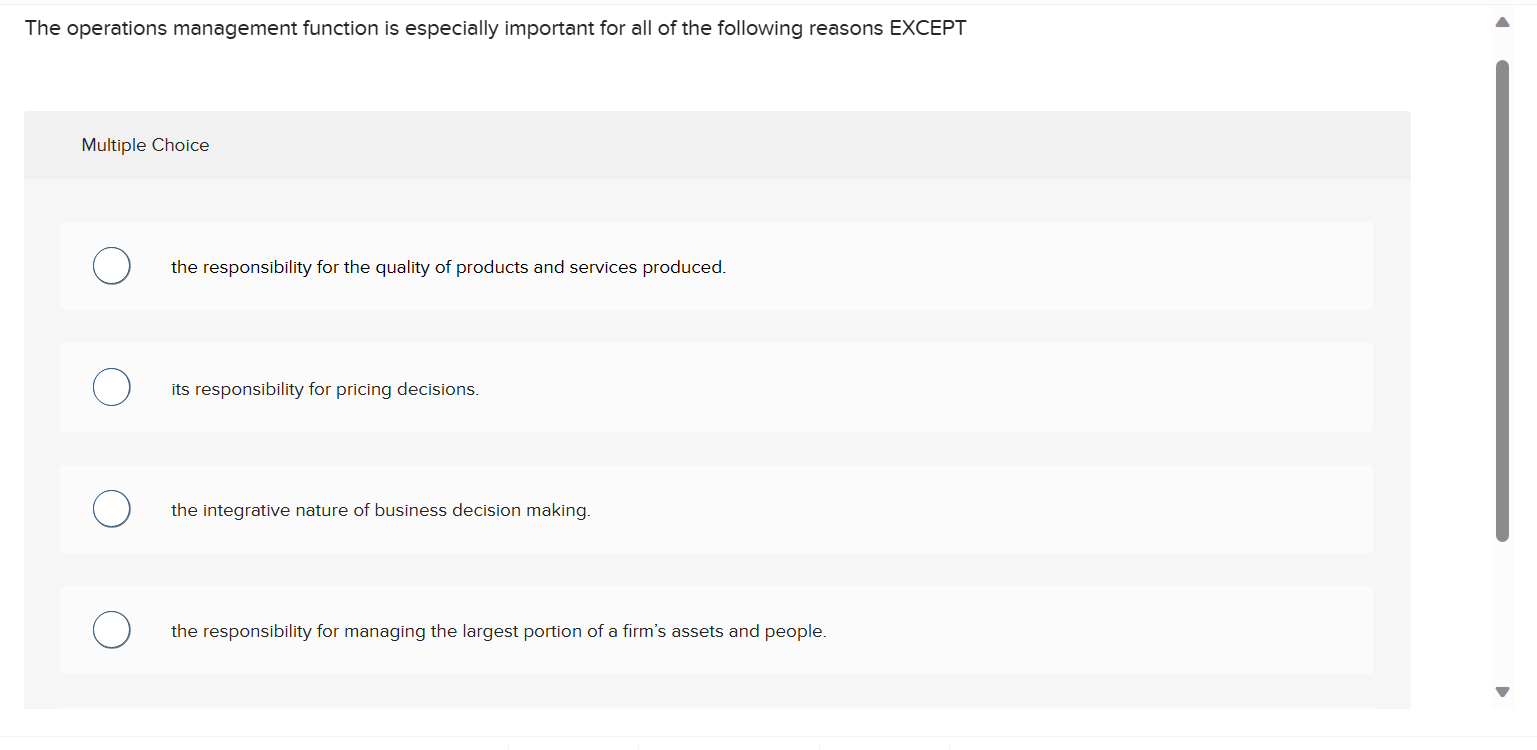Screen dimensions: 1537x750
Task: Select the option about managing a firm's assets
Action: 111,629
